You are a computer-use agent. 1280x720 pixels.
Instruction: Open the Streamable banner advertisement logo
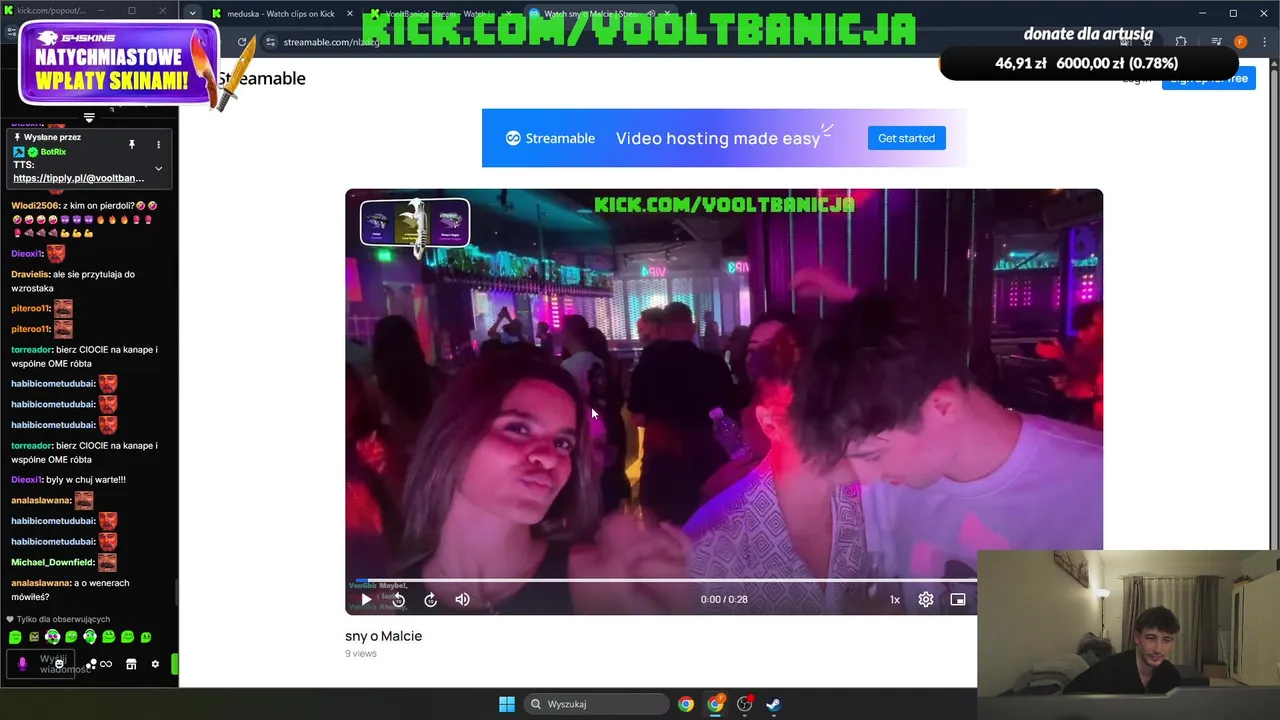(x=550, y=138)
